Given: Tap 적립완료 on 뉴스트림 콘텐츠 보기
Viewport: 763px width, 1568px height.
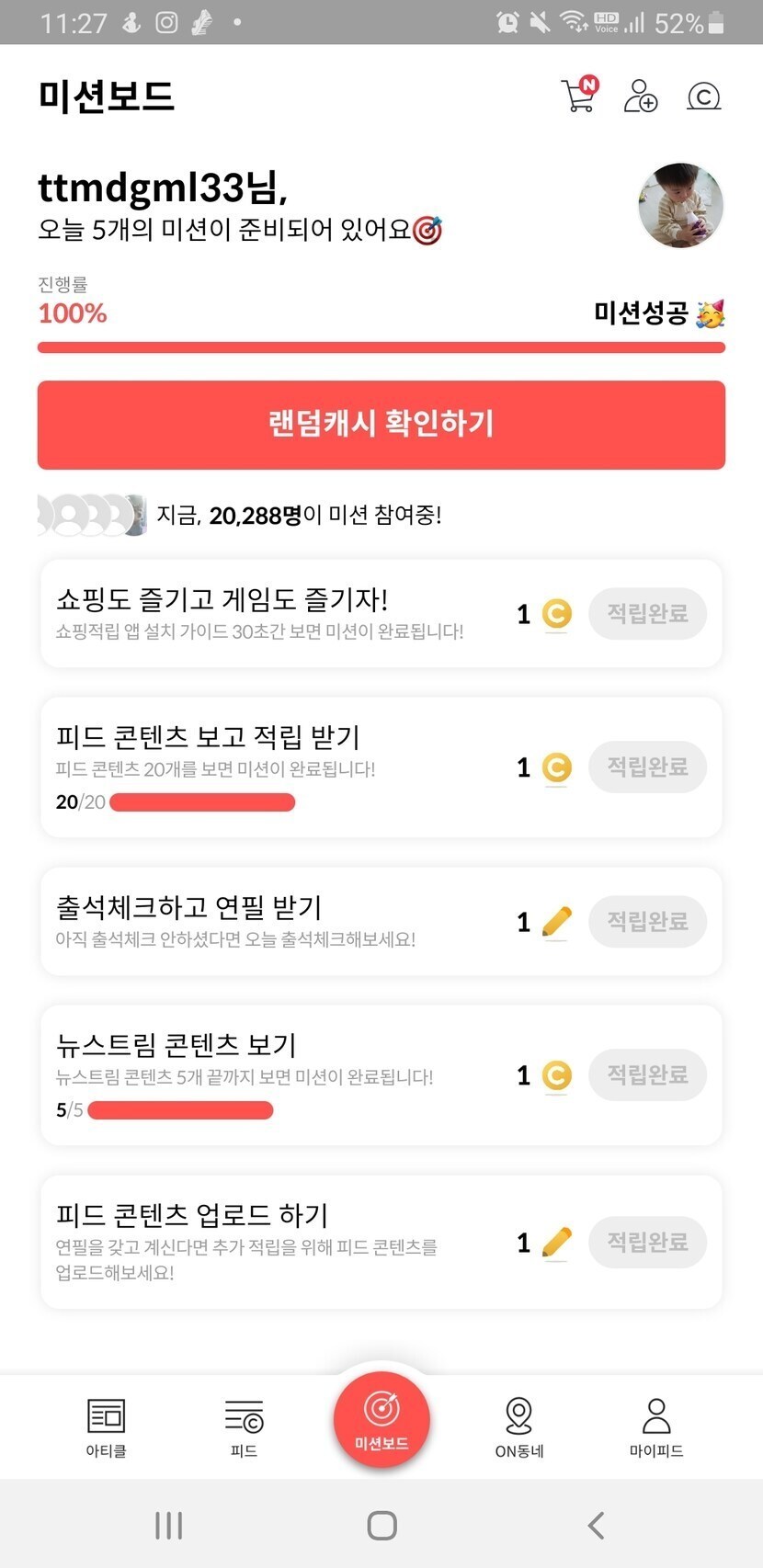Looking at the screenshot, I should coord(647,1074).
